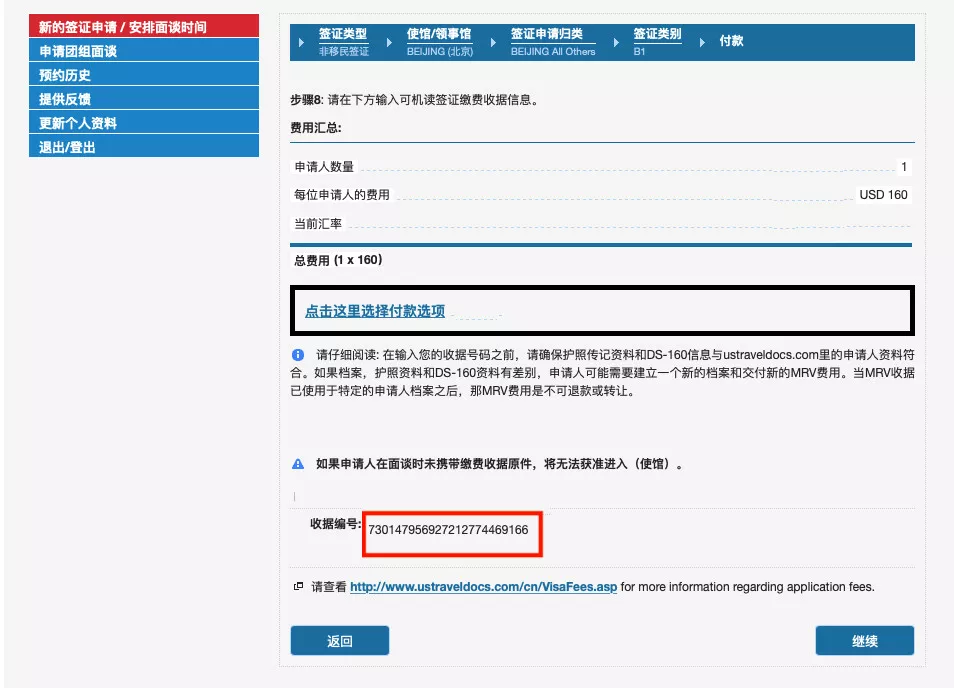This screenshot has width=954, height=688.
Task: Click arrow icon before 签证类型
Action: pos(301,43)
